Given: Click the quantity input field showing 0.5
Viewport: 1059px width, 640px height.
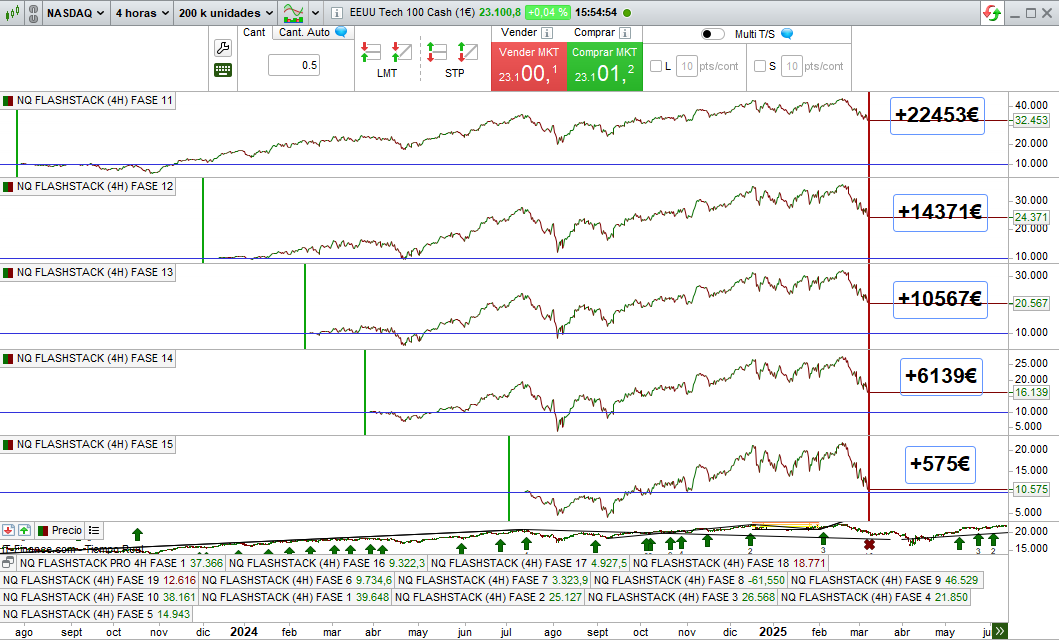Looking at the screenshot, I should pyautogui.click(x=294, y=65).
